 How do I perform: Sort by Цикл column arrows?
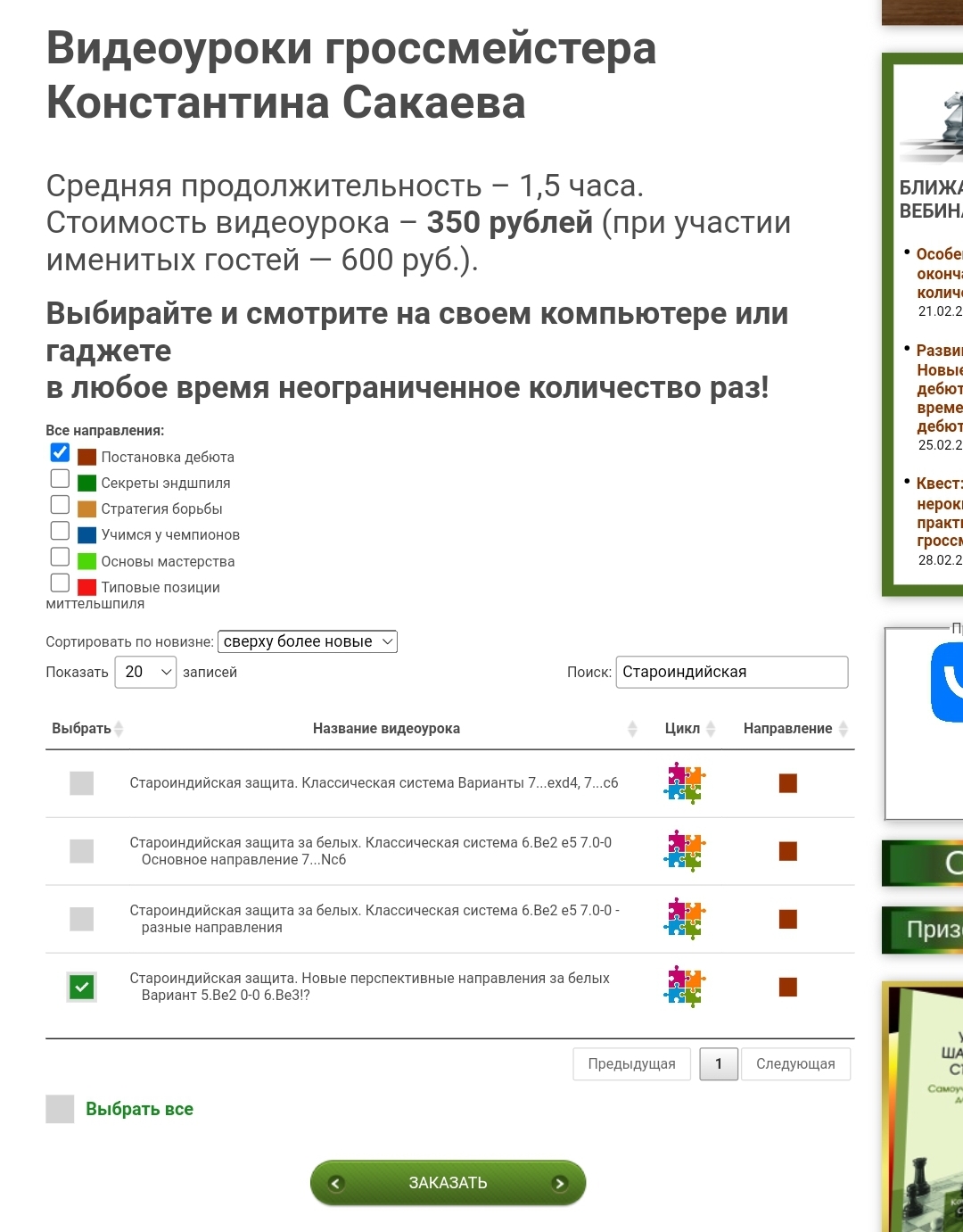711,729
